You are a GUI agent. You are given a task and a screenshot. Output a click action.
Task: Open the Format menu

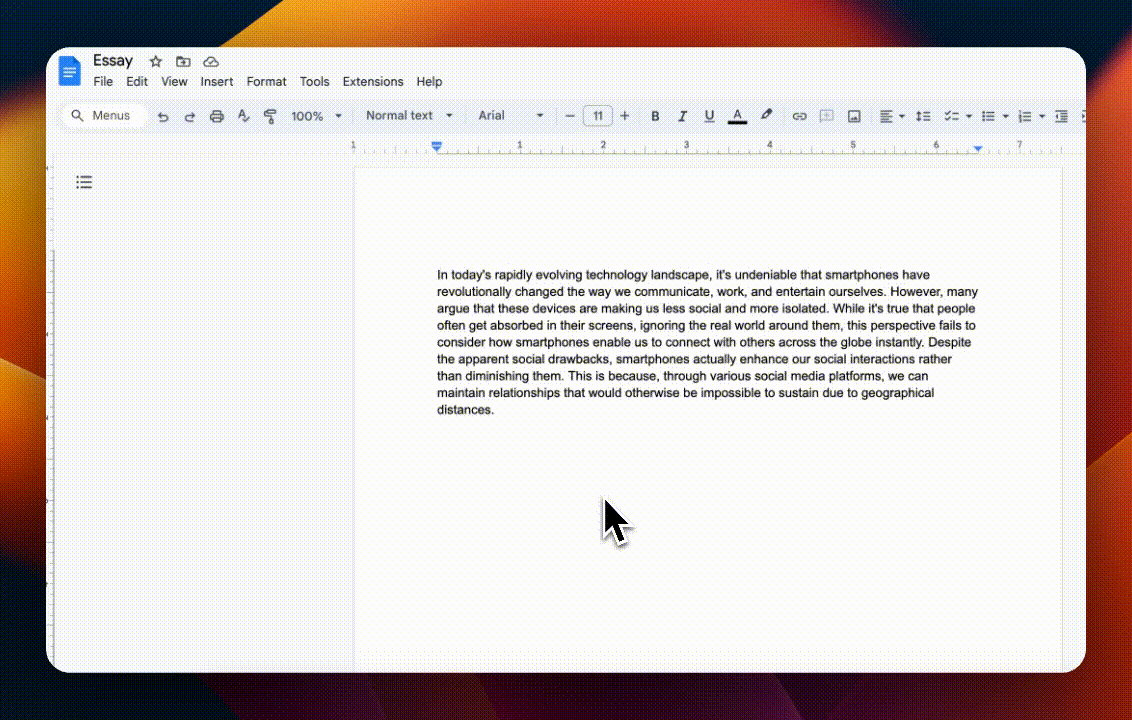(x=266, y=81)
